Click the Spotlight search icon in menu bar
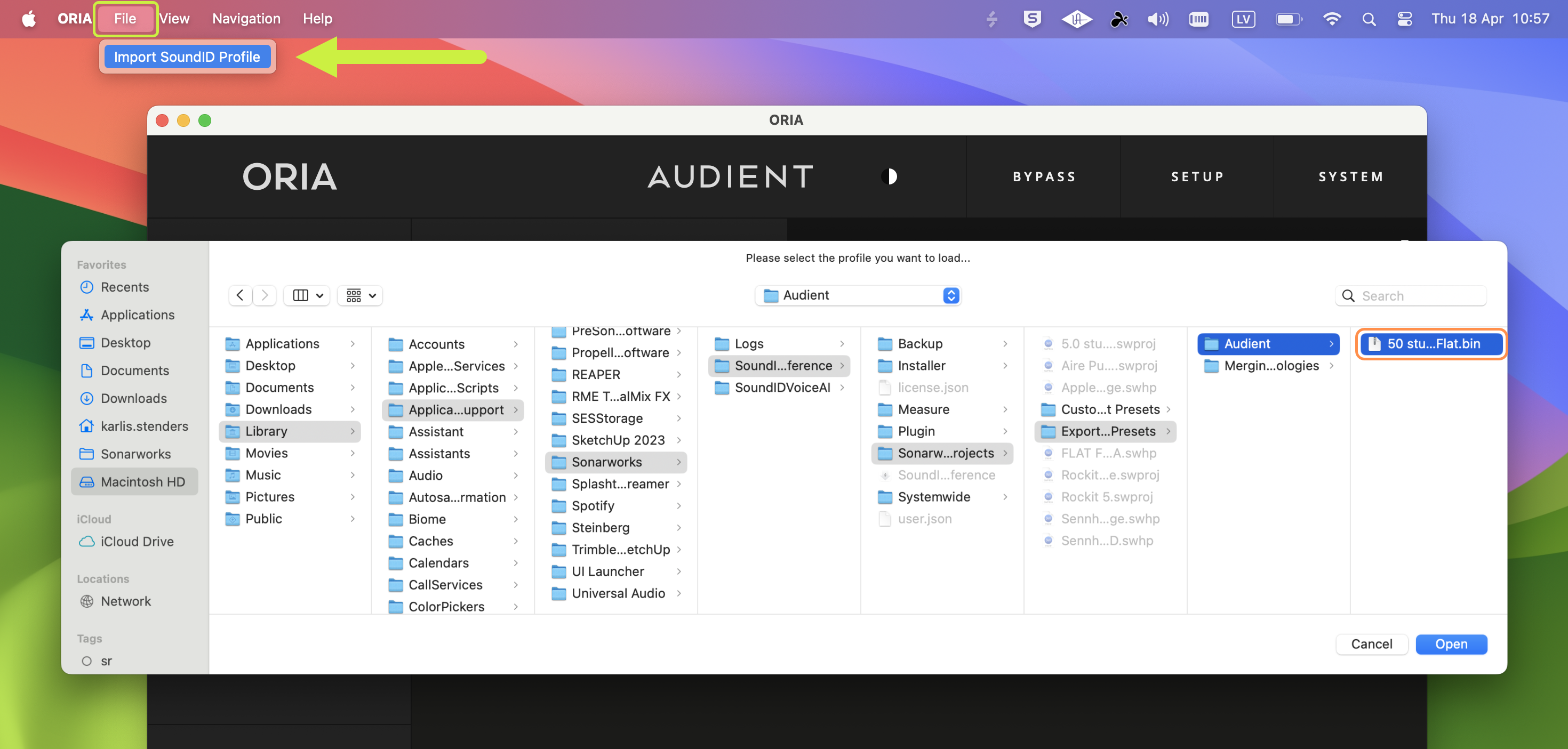Image resolution: width=1568 pixels, height=749 pixels. click(x=1369, y=19)
